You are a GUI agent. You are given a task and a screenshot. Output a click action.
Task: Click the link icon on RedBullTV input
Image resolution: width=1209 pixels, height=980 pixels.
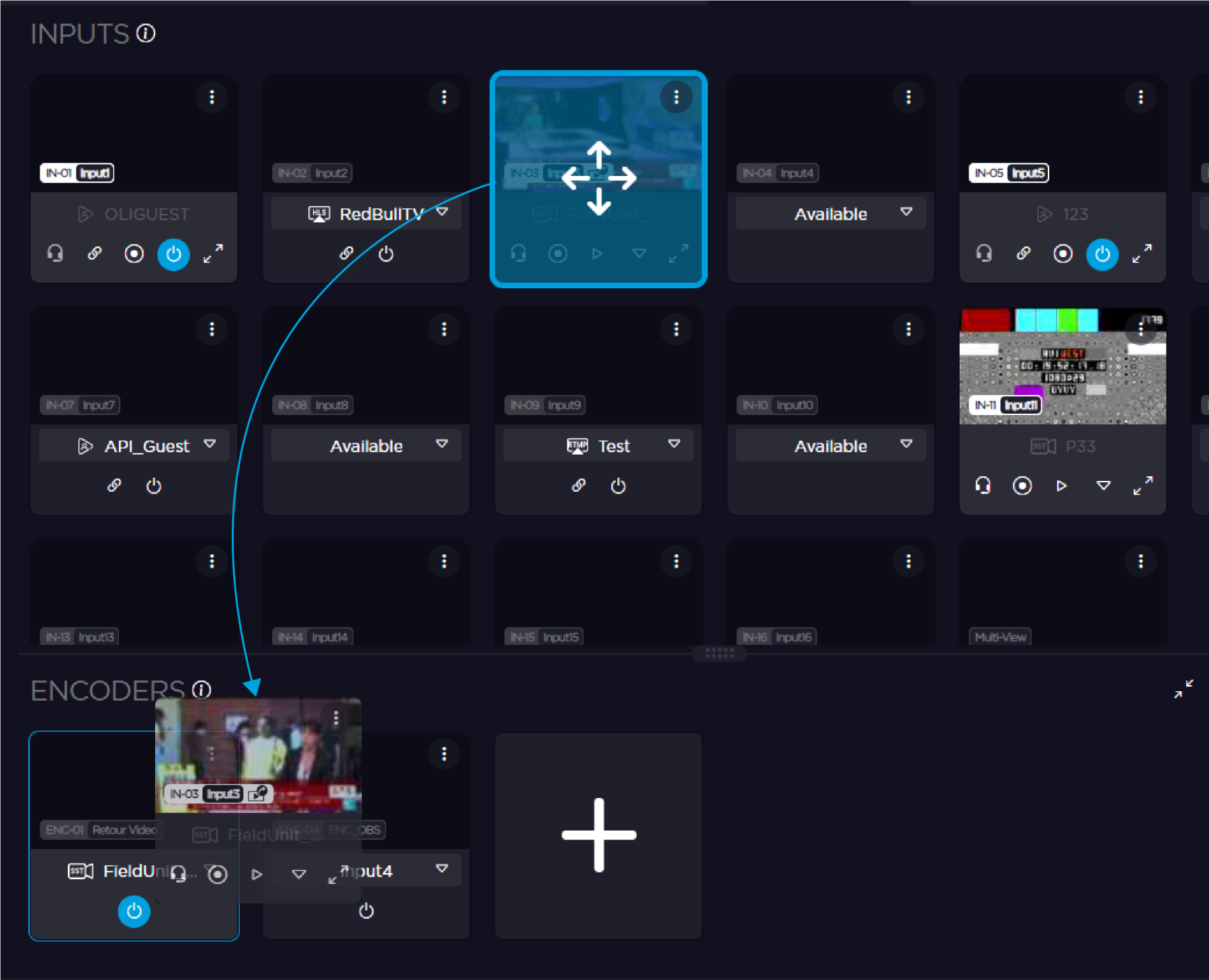pyautogui.click(x=347, y=254)
